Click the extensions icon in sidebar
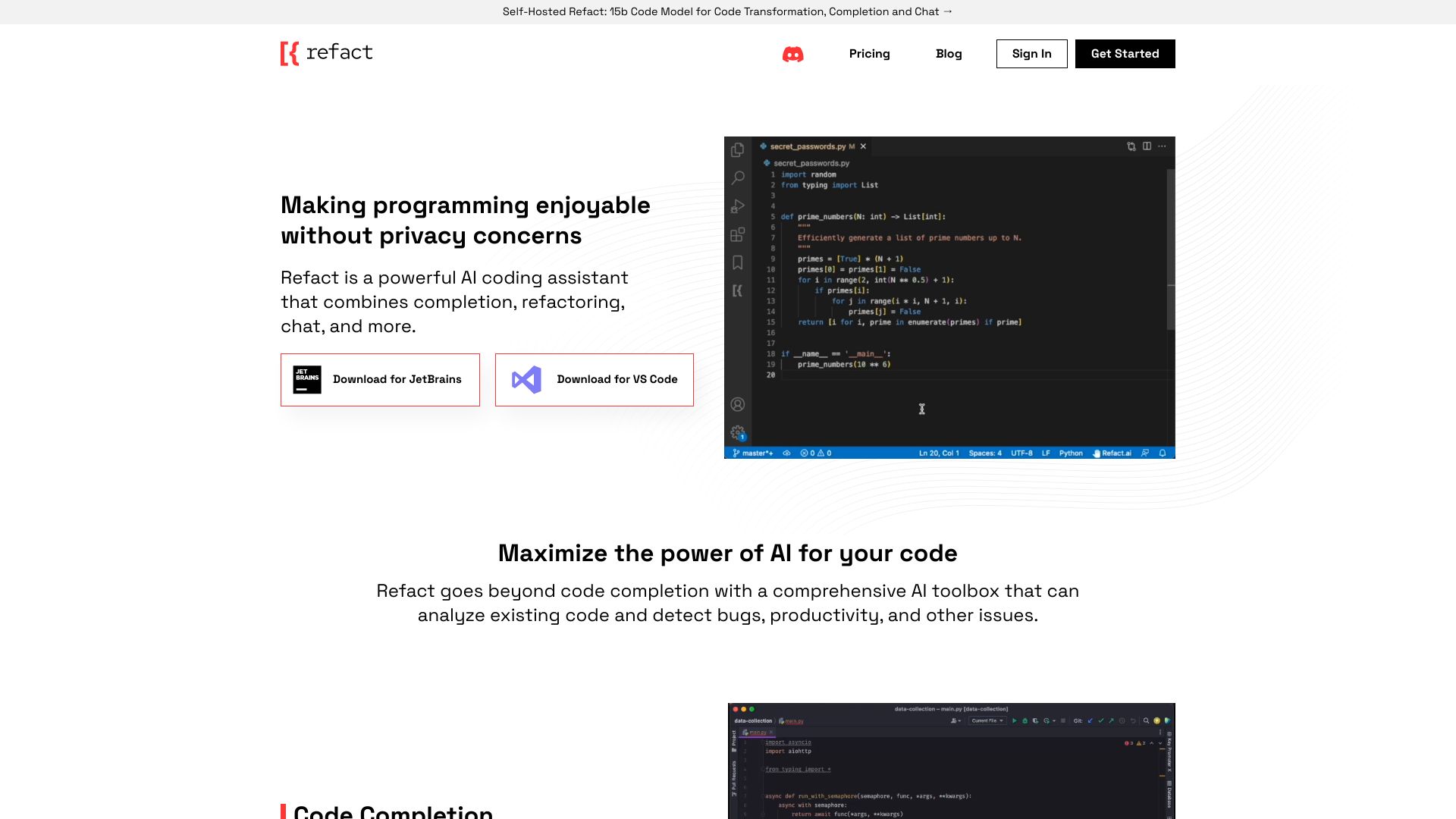1456x819 pixels. click(738, 233)
